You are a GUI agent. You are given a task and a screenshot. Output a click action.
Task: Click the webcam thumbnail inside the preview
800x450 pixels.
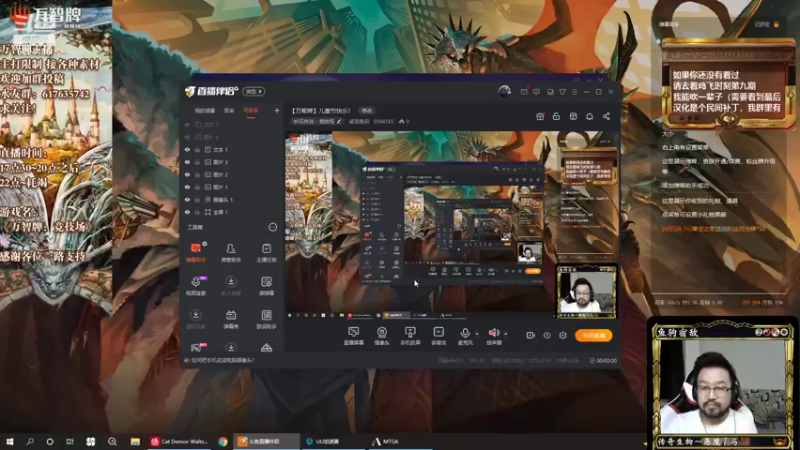point(586,293)
